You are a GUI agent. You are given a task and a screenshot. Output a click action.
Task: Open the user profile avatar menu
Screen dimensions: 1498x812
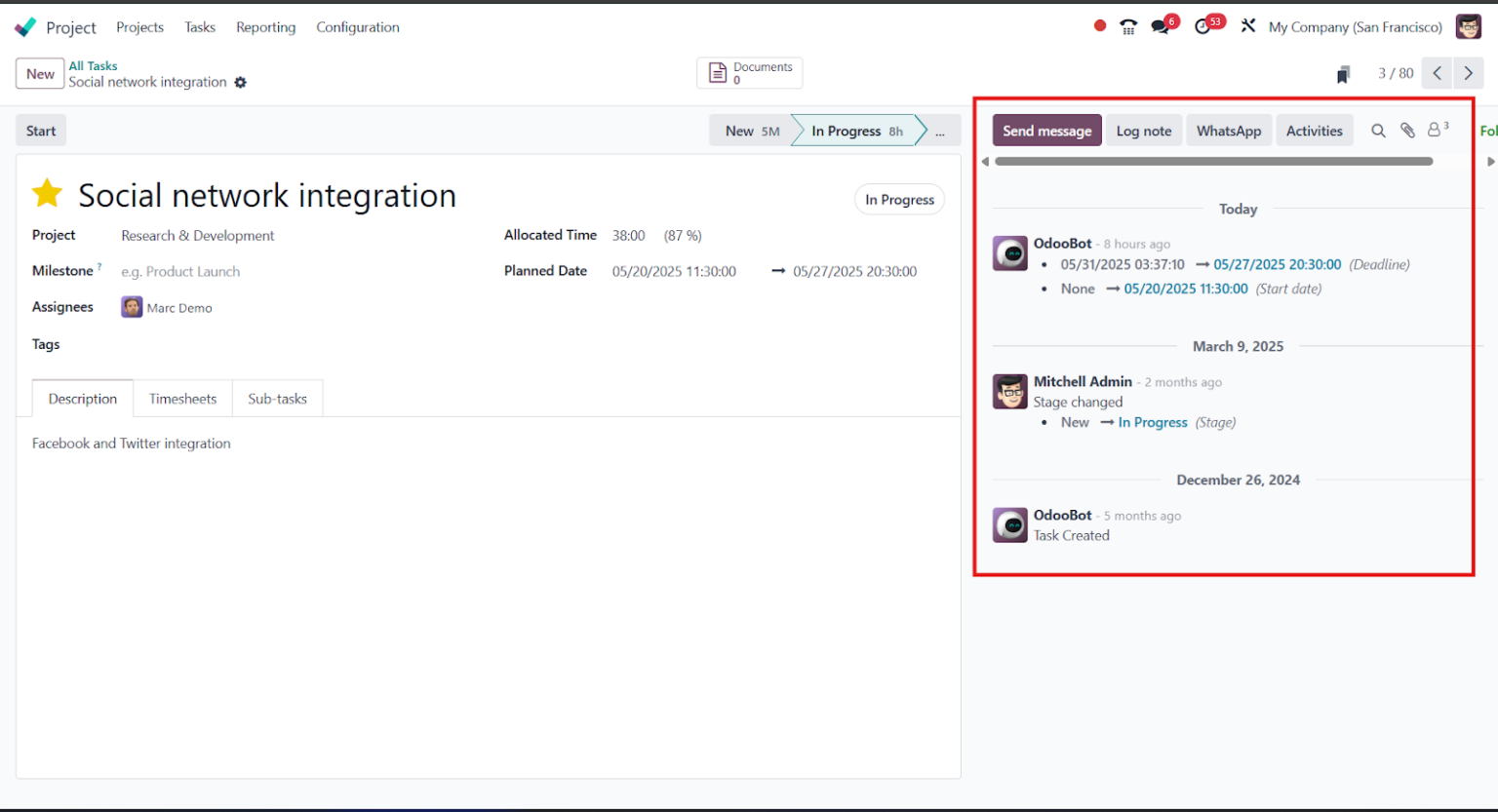click(x=1468, y=26)
